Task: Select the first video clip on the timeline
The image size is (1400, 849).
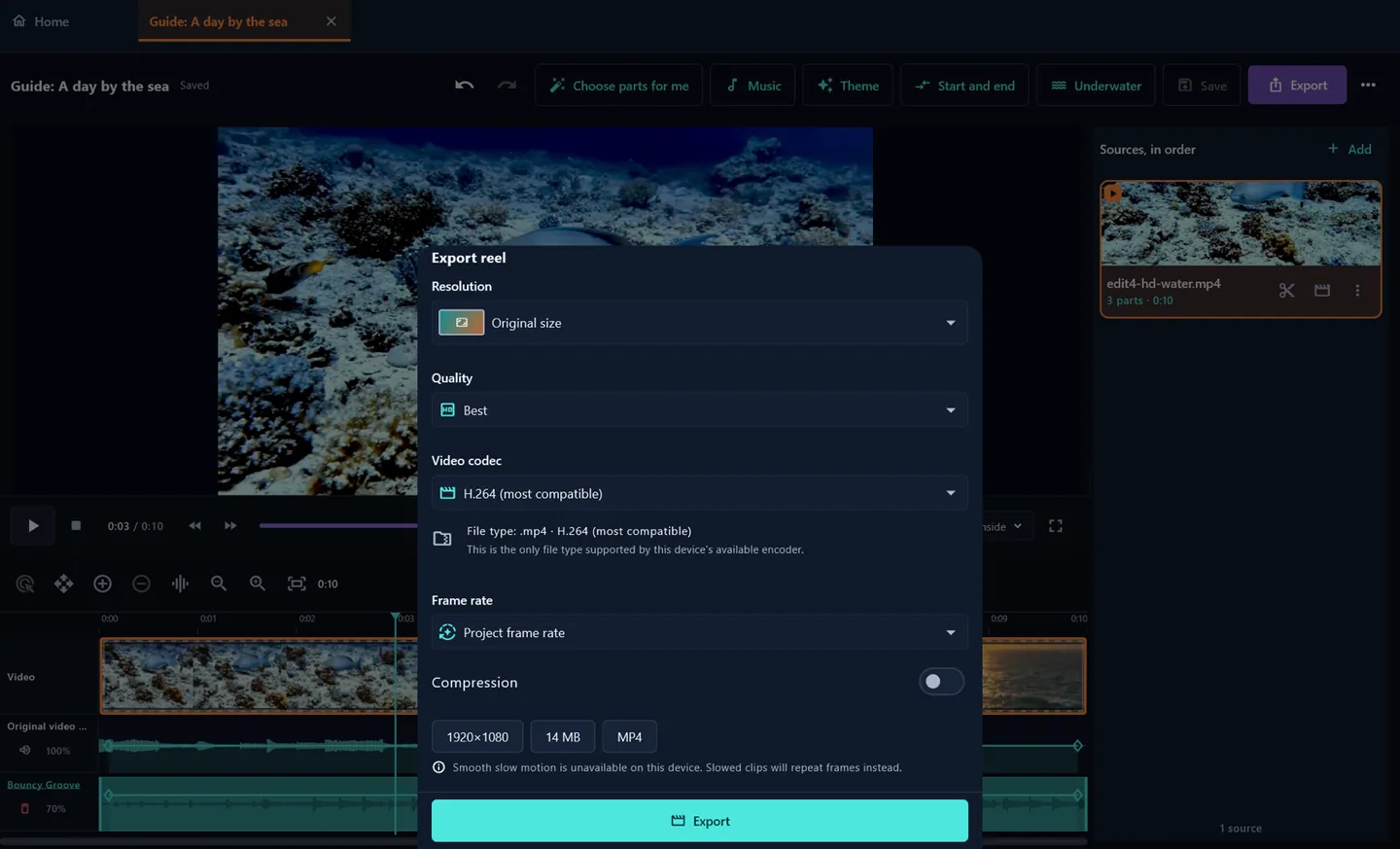Action: (259, 676)
